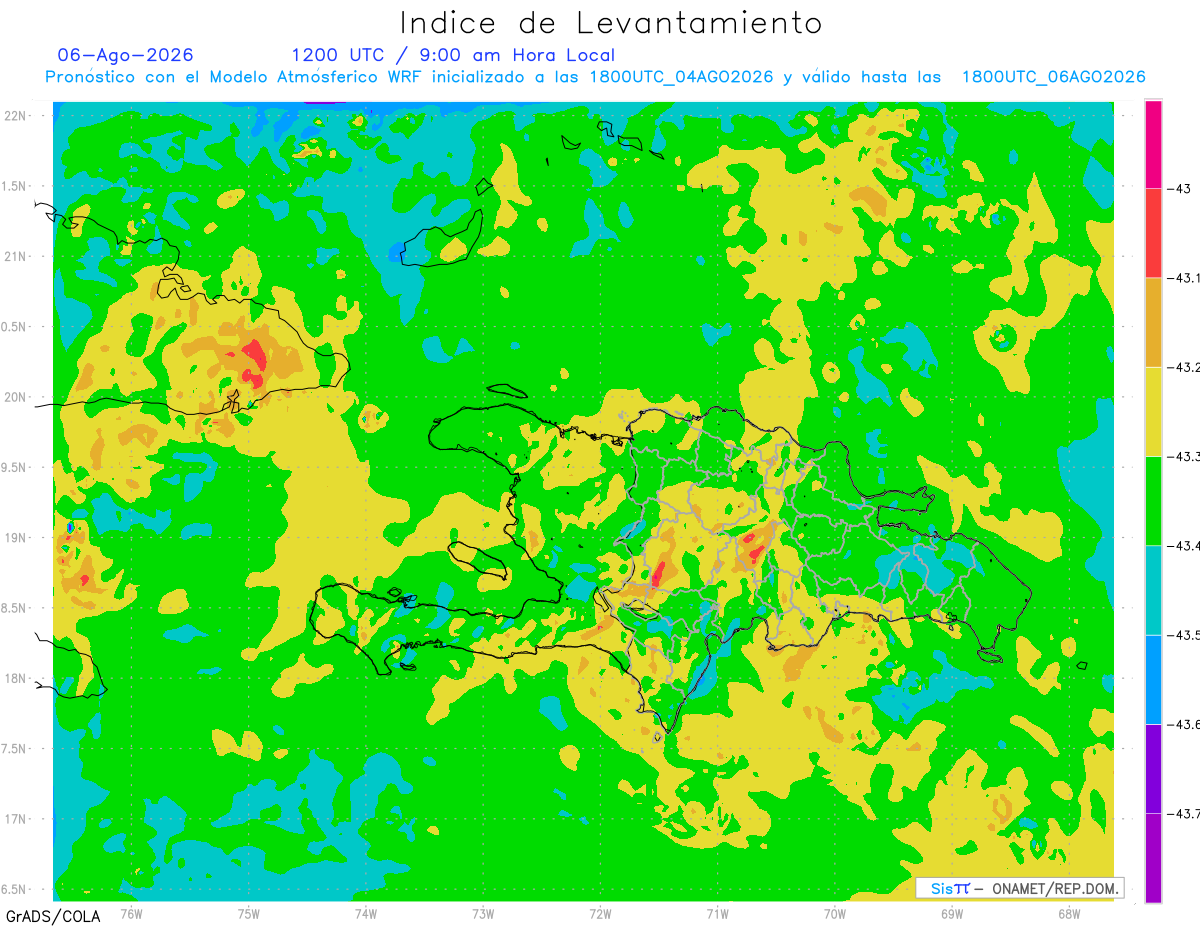Click the map title 'Indice de Levantamiento'
The height and width of the screenshot is (927, 1200).
pyautogui.click(x=610, y=22)
